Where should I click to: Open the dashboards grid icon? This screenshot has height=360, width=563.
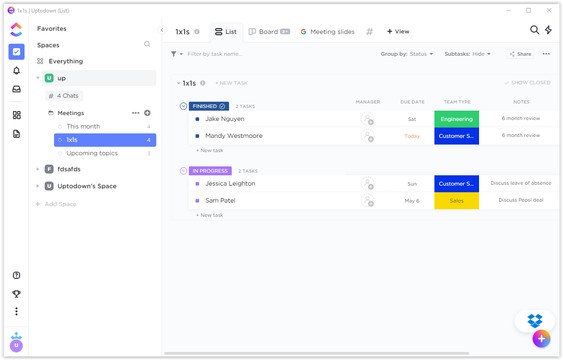point(17,115)
